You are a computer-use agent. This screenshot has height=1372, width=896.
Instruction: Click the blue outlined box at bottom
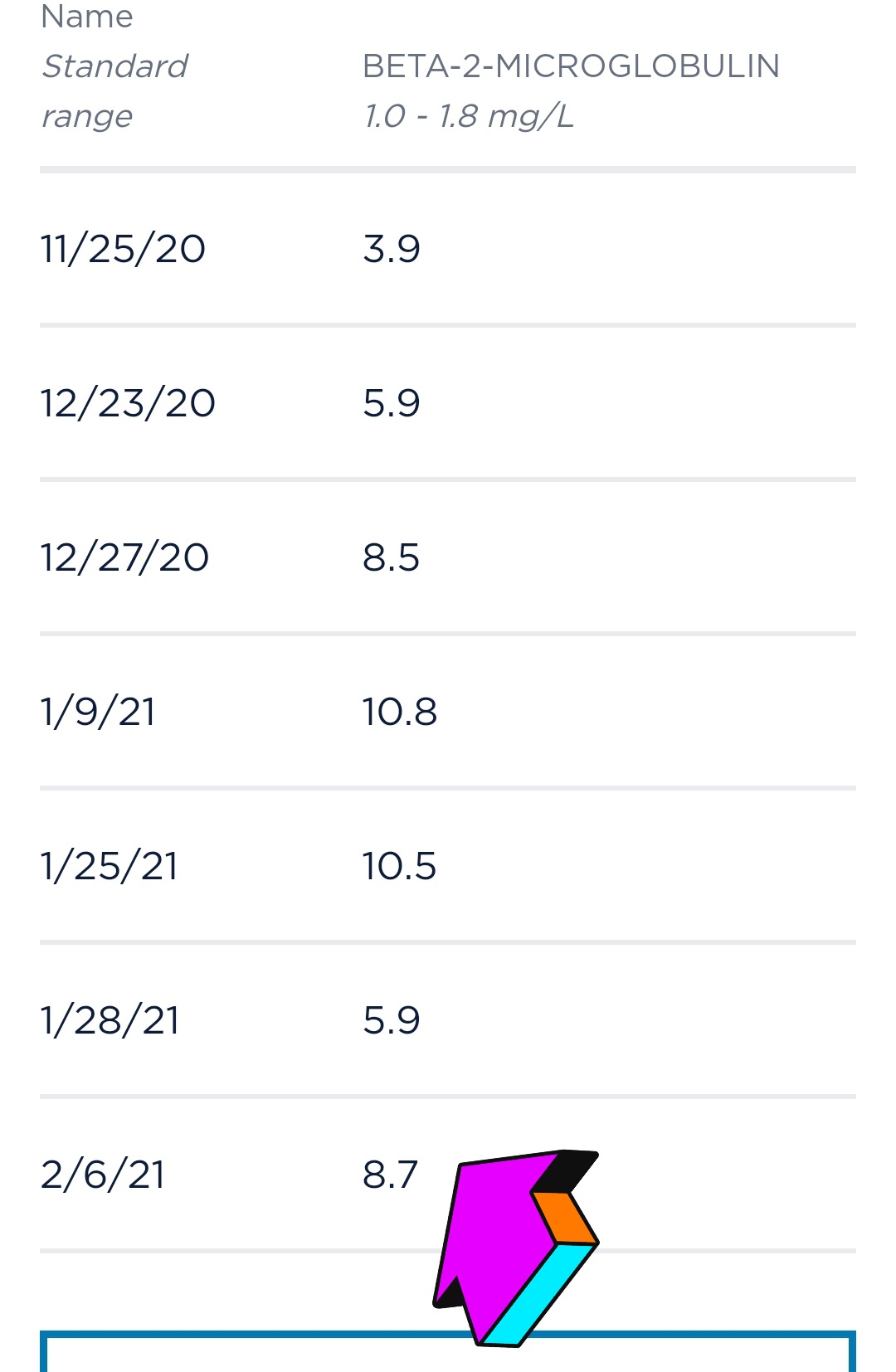249,1354
